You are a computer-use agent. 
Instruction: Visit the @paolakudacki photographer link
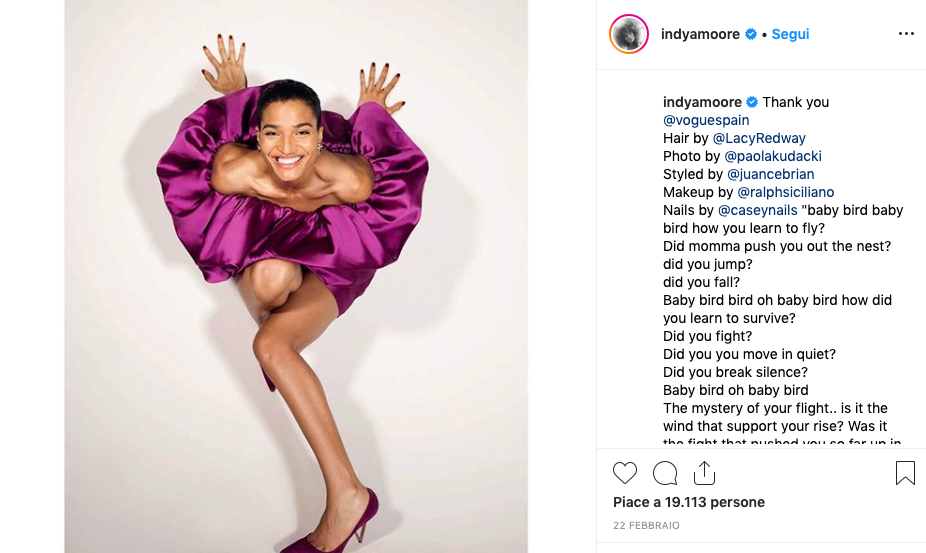point(772,156)
